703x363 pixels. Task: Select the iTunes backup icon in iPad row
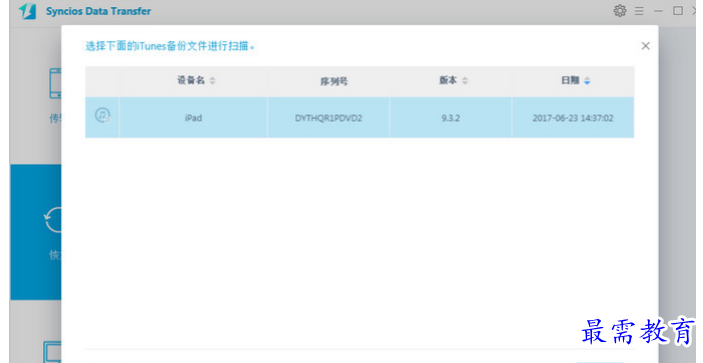(103, 115)
